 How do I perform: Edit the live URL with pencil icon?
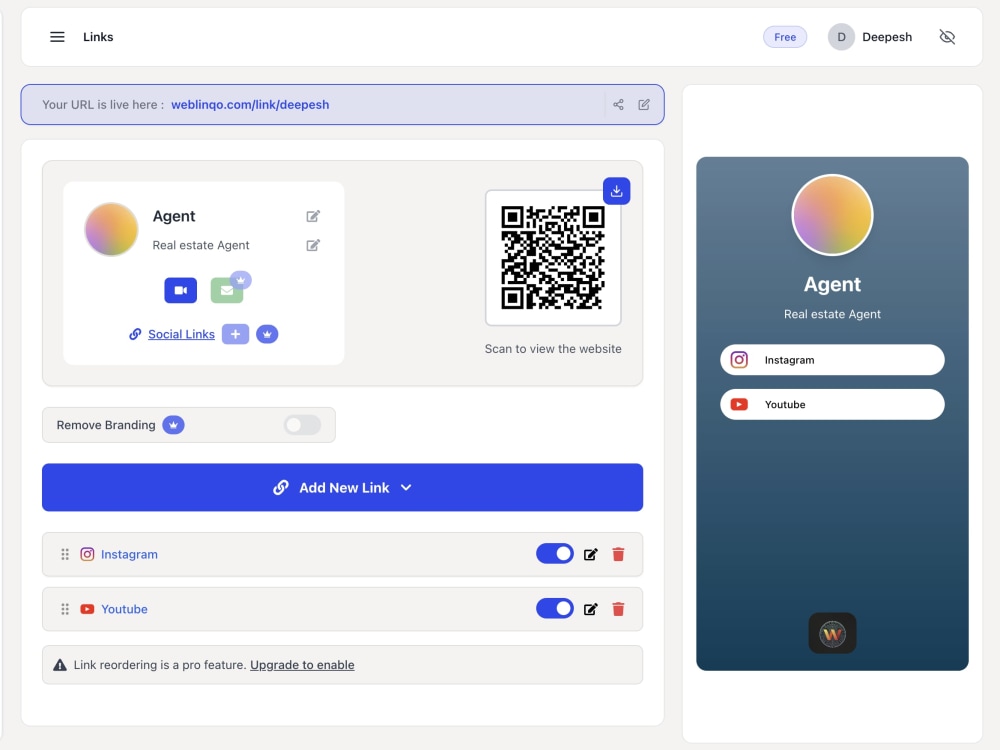644,105
